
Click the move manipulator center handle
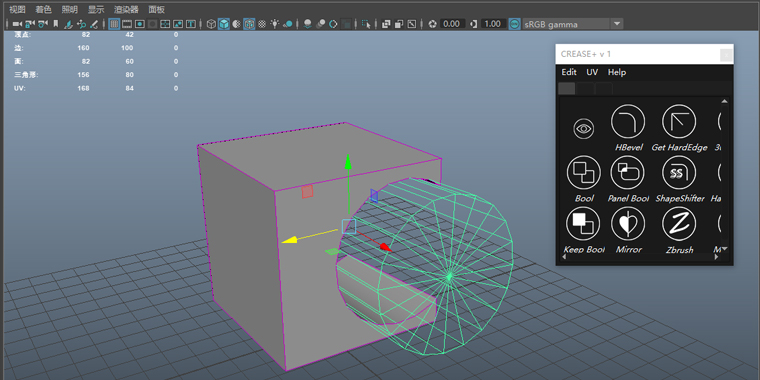click(348, 226)
